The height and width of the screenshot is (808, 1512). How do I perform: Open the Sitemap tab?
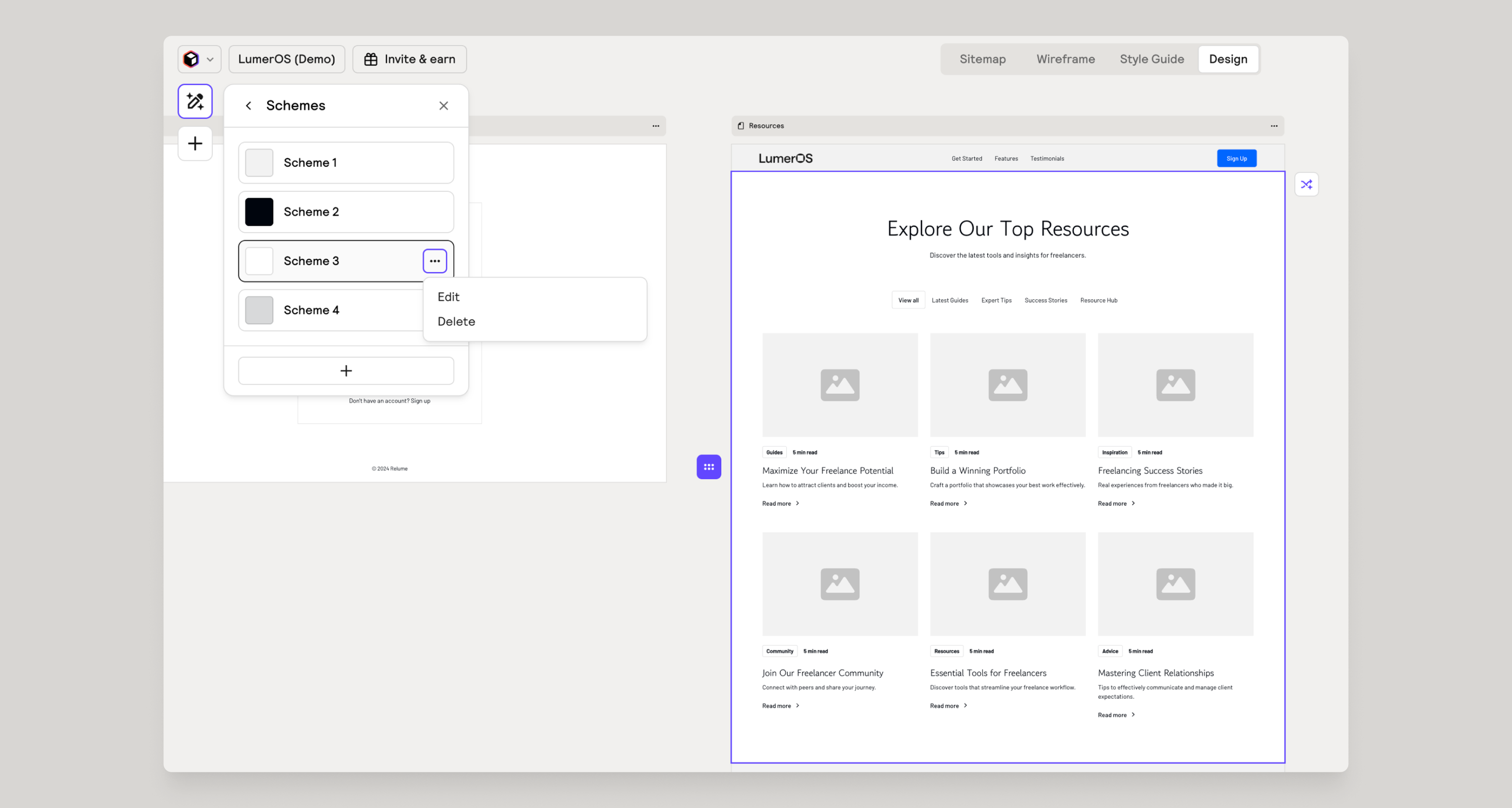point(982,59)
